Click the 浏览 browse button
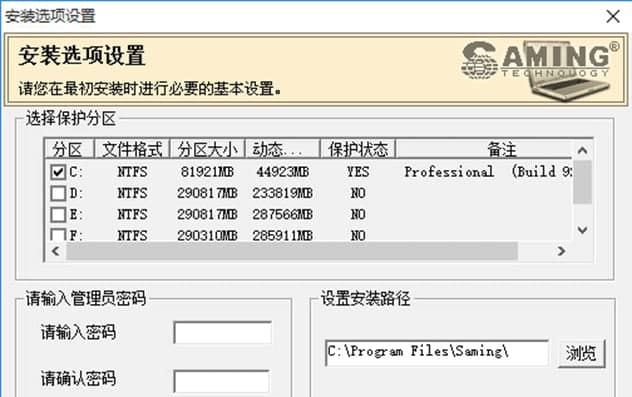The image size is (632, 397). coord(581,353)
